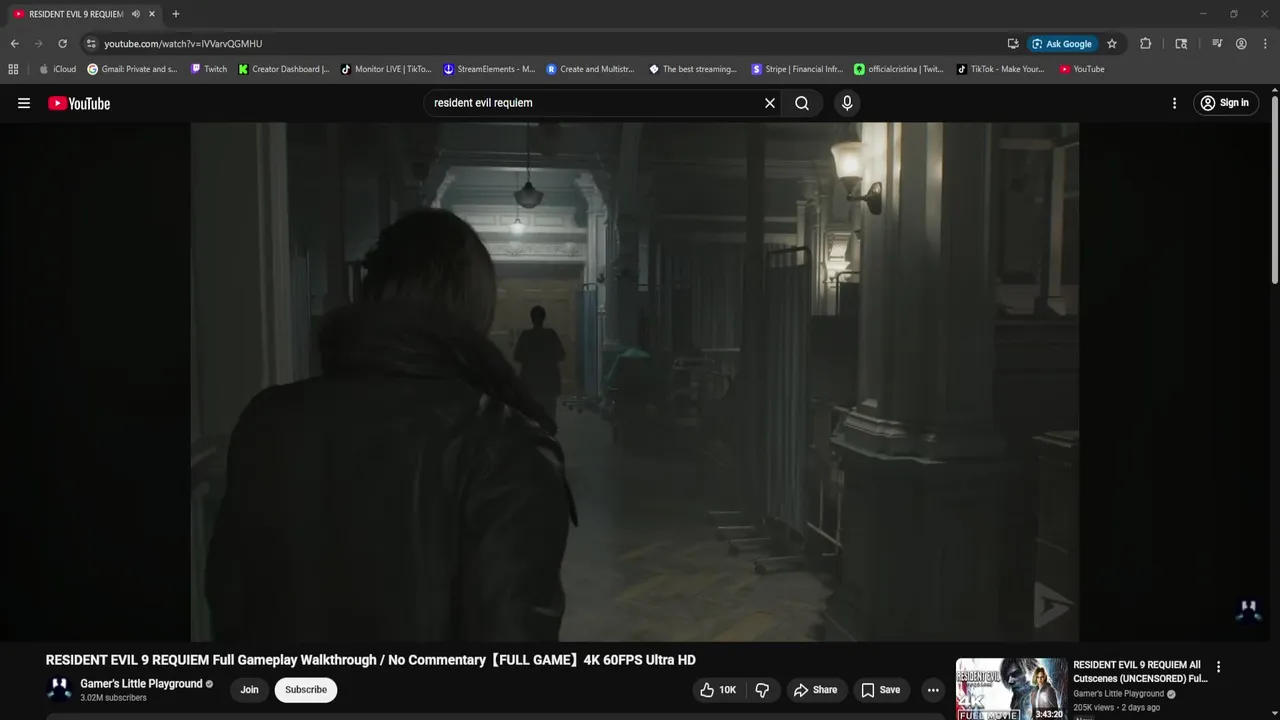This screenshot has width=1280, height=720.
Task: Open more actions ellipsis below video
Action: tap(933, 690)
